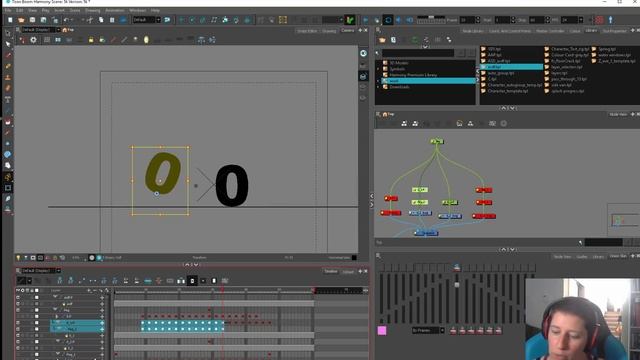Click the Copy icon in the top toolbar
640x360 pixels.
pyautogui.click(x=101, y=20)
